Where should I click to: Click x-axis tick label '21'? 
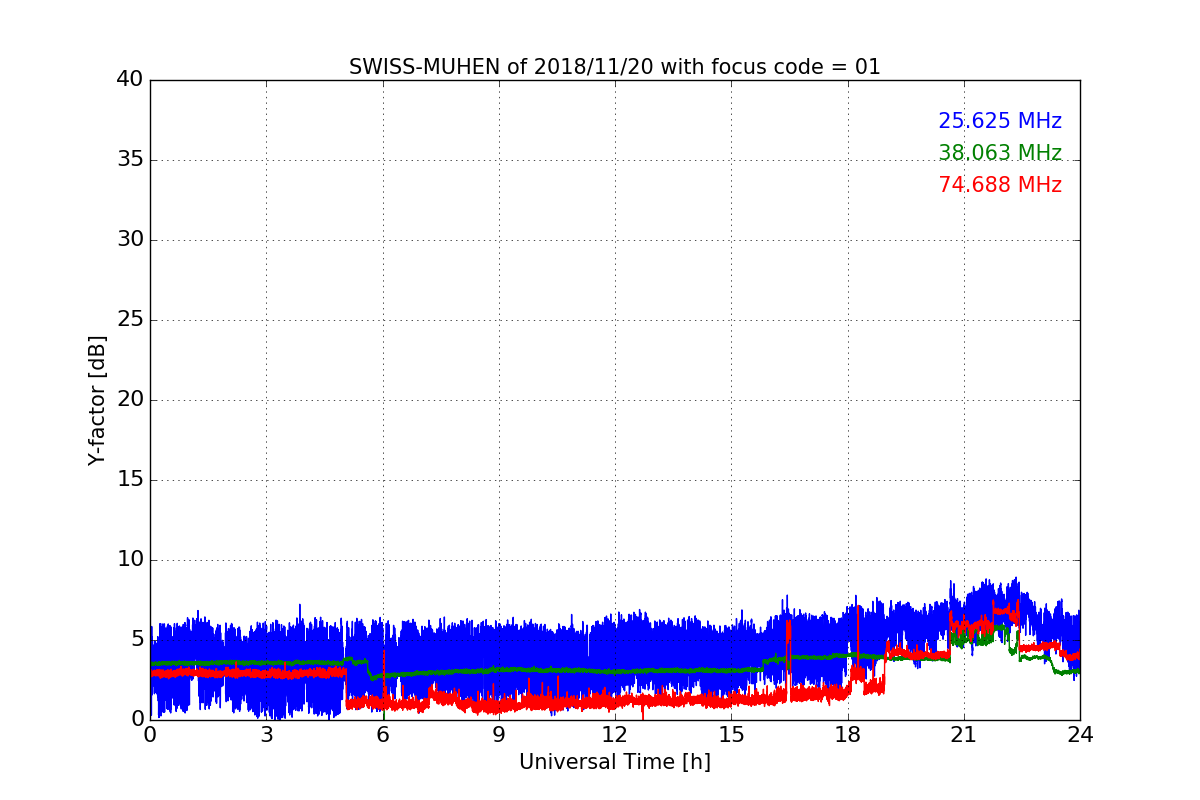tap(964, 735)
